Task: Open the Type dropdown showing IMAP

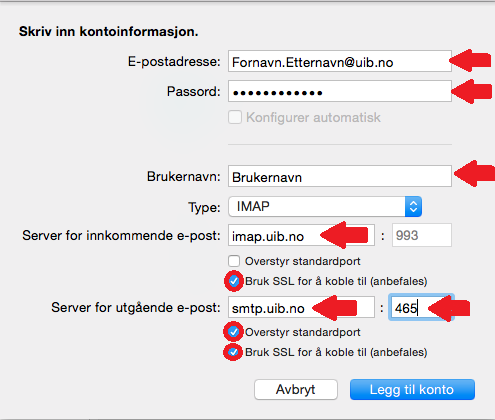Action: click(x=325, y=207)
